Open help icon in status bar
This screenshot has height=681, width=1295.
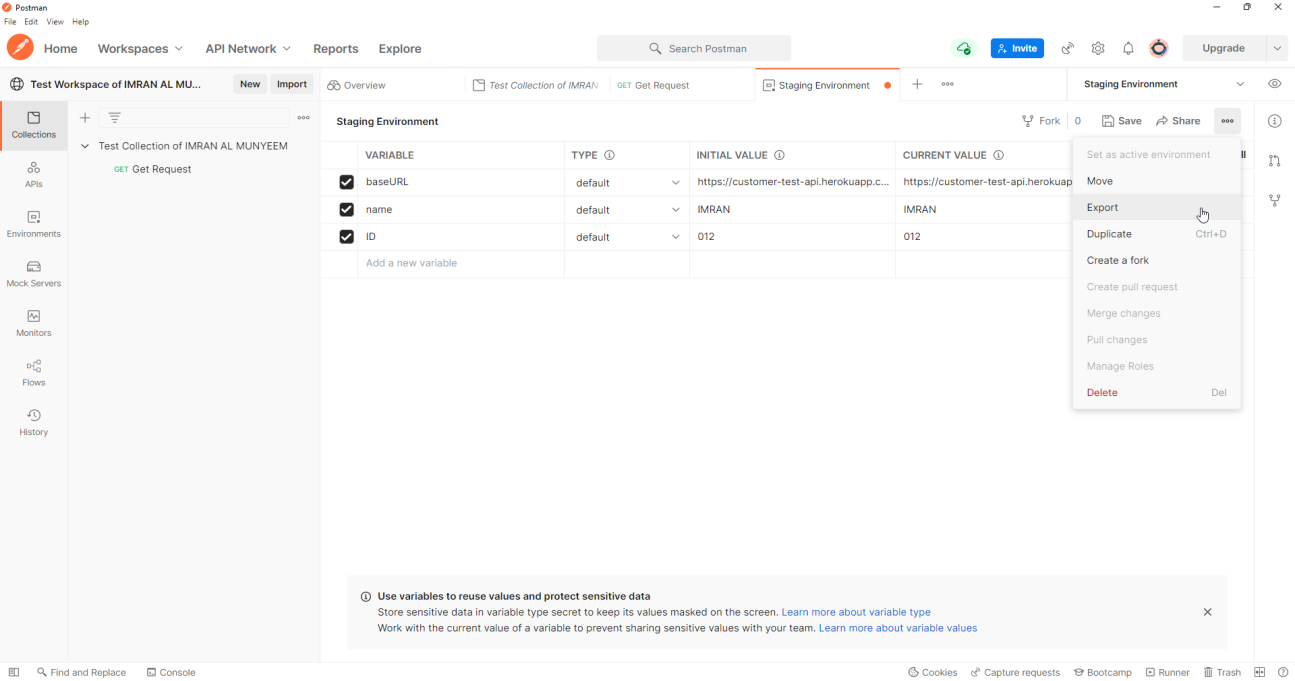tap(1283, 672)
